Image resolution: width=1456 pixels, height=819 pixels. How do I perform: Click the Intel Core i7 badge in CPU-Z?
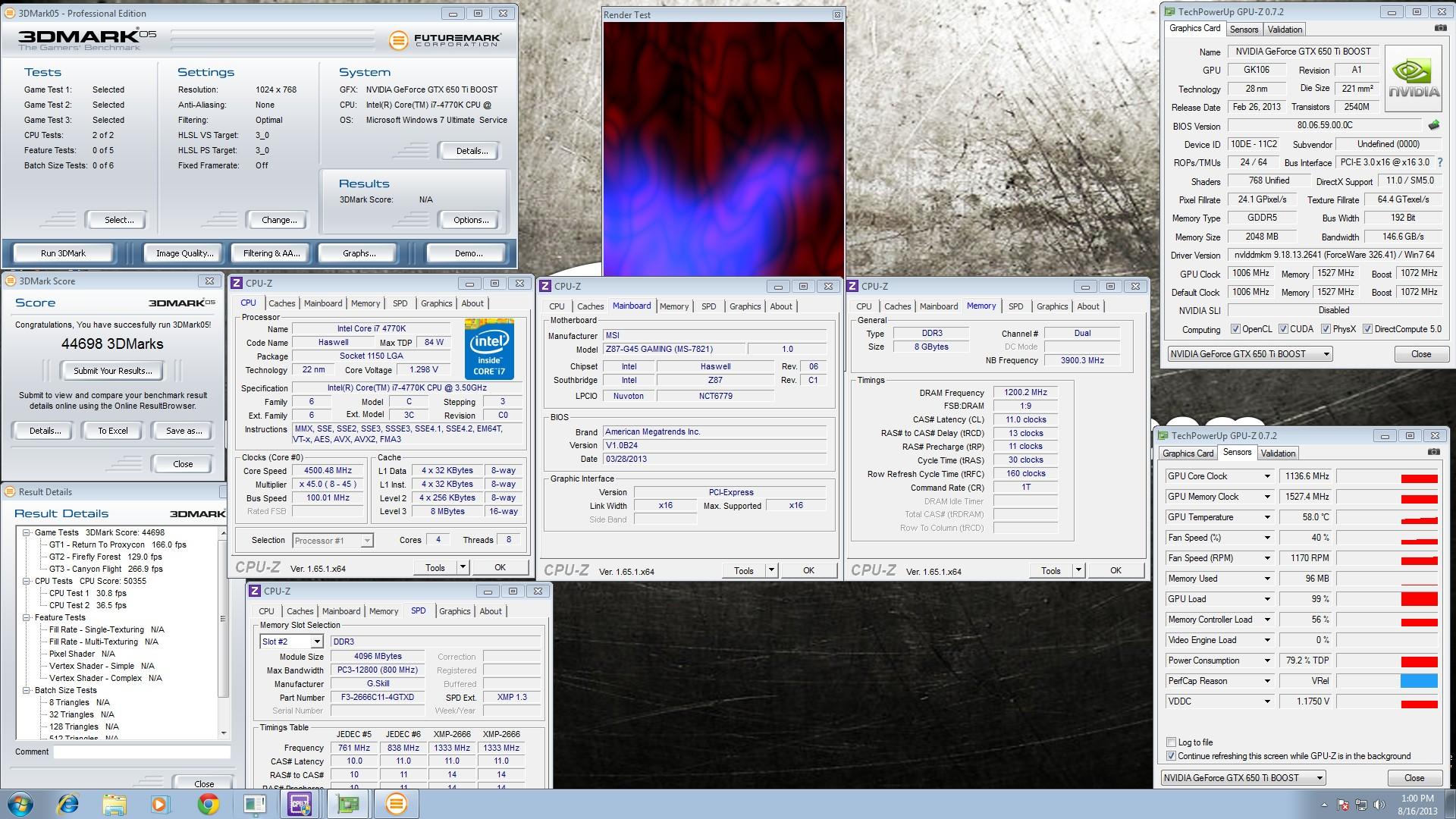tap(489, 349)
